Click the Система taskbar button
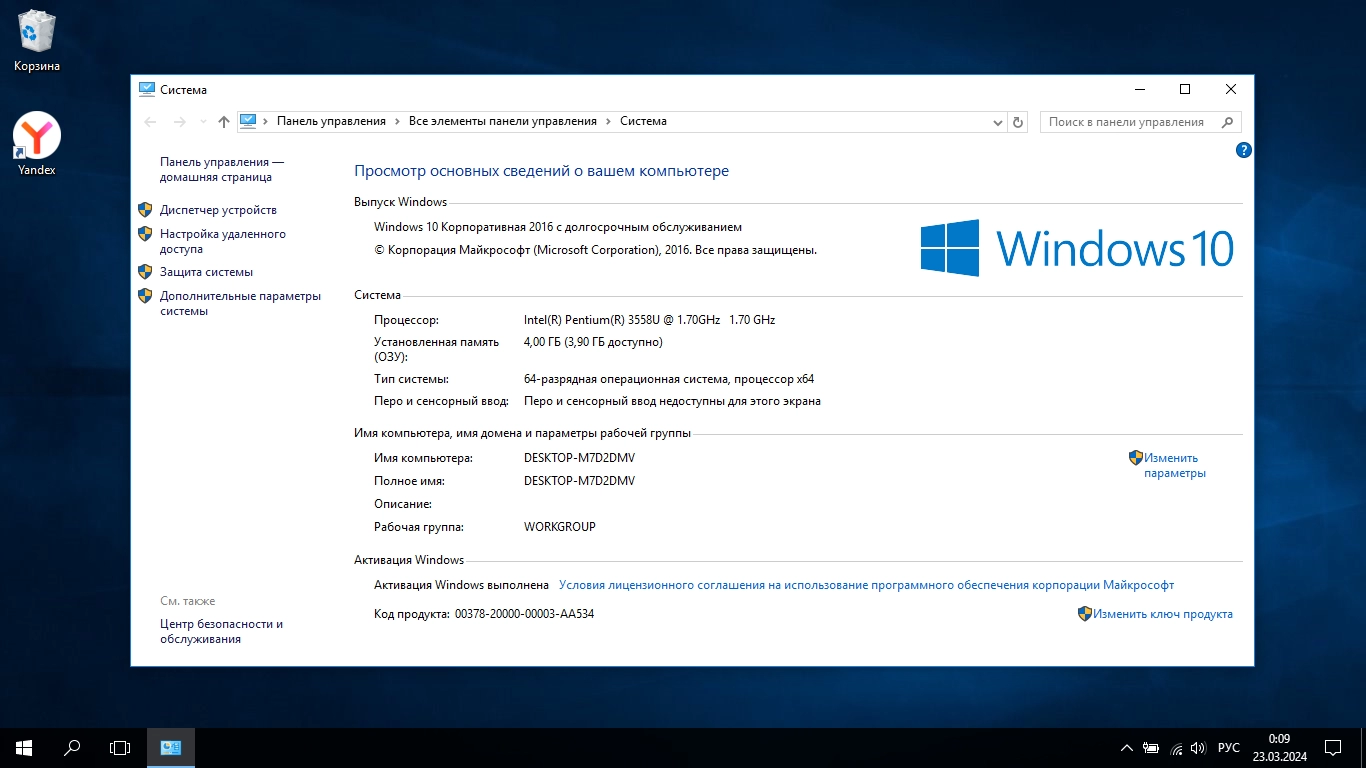Image resolution: width=1366 pixels, height=768 pixels. point(171,747)
